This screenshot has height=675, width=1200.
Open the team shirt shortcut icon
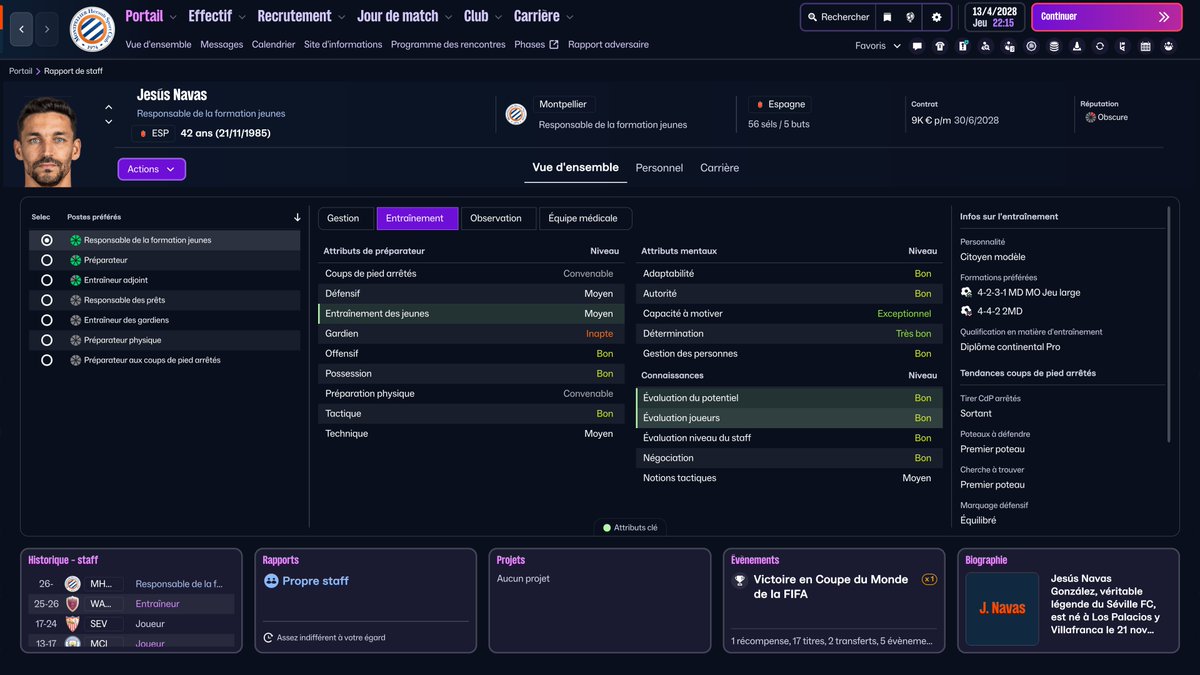coord(940,46)
